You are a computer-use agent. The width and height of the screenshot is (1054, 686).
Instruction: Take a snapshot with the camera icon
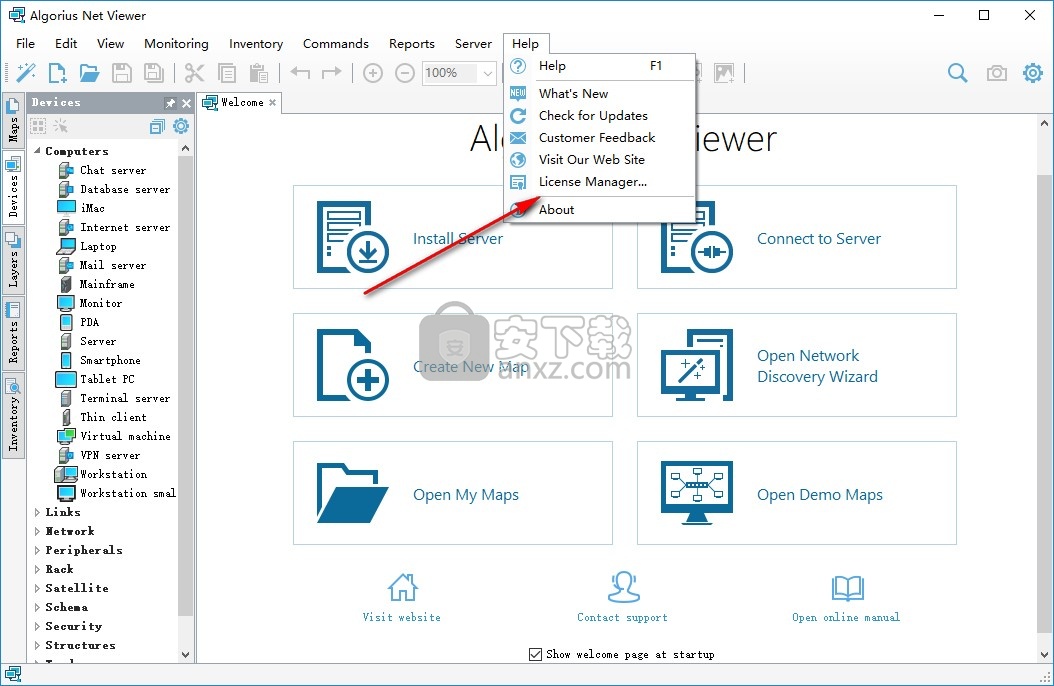tap(996, 73)
